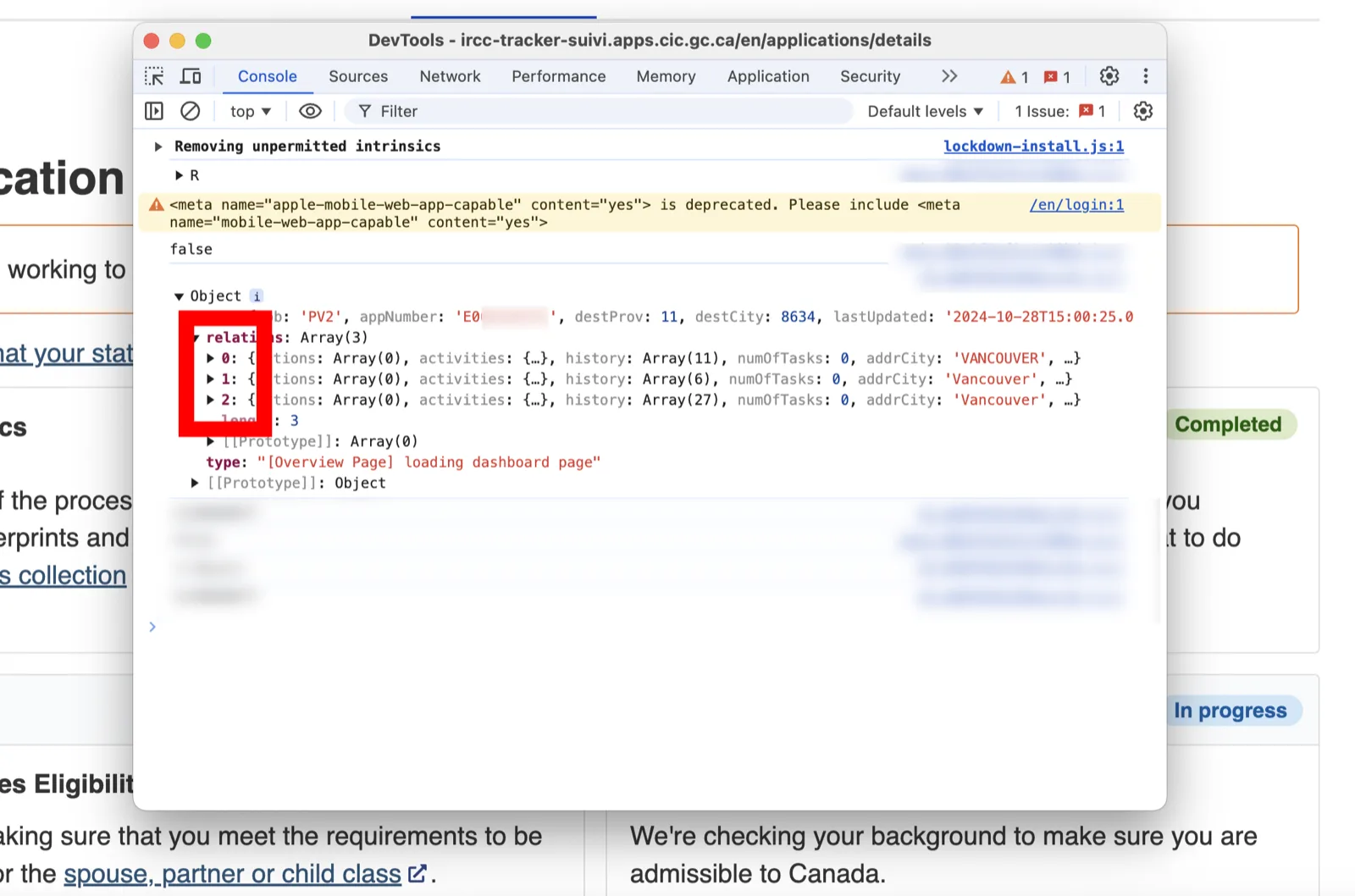This screenshot has height=896, width=1355.
Task: Open the top context selector dropdown
Action: tap(250, 111)
